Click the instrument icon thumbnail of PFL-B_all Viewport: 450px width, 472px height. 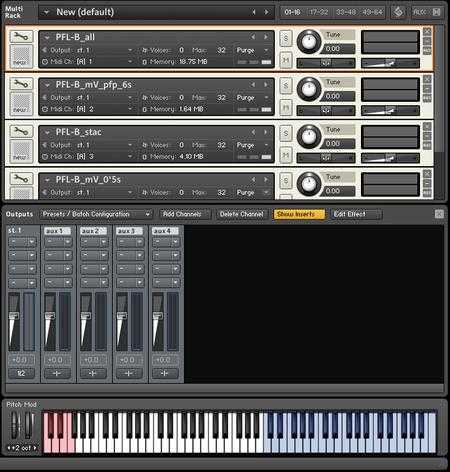tap(21, 57)
